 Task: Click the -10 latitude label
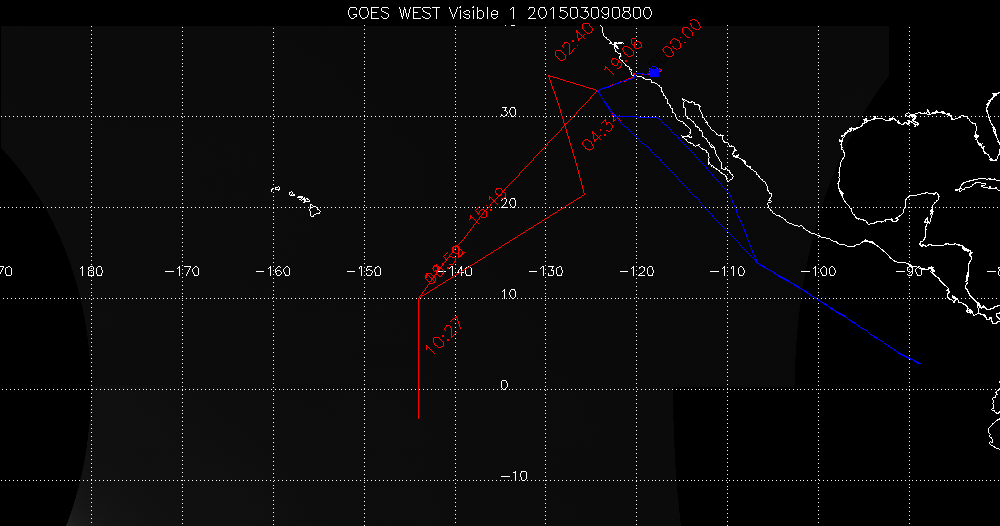coord(514,476)
